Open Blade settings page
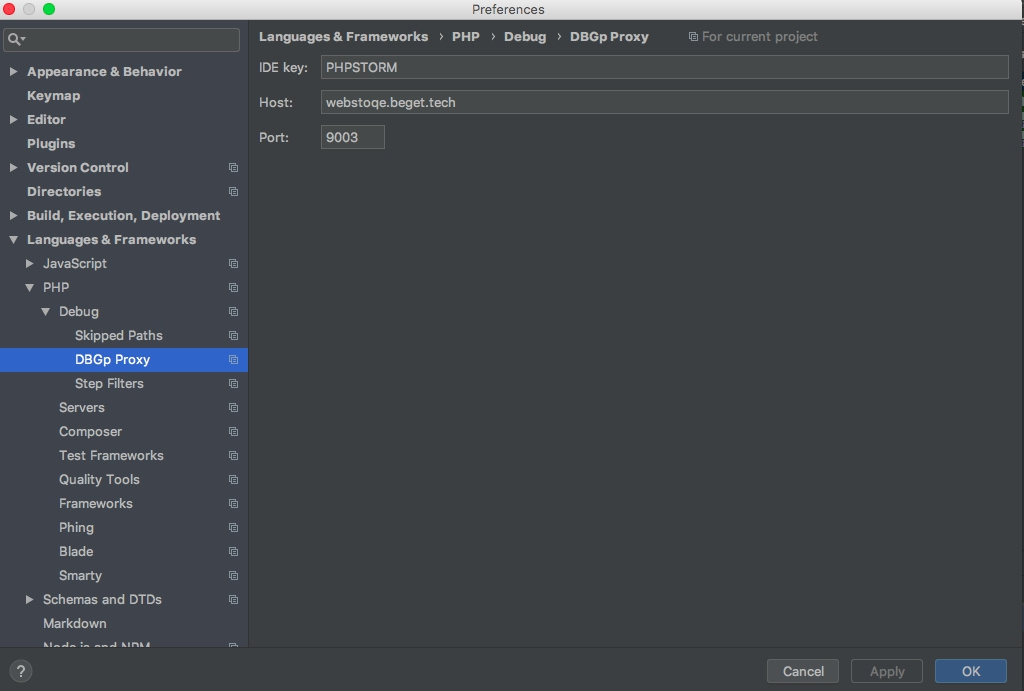The image size is (1024, 691). 76,552
